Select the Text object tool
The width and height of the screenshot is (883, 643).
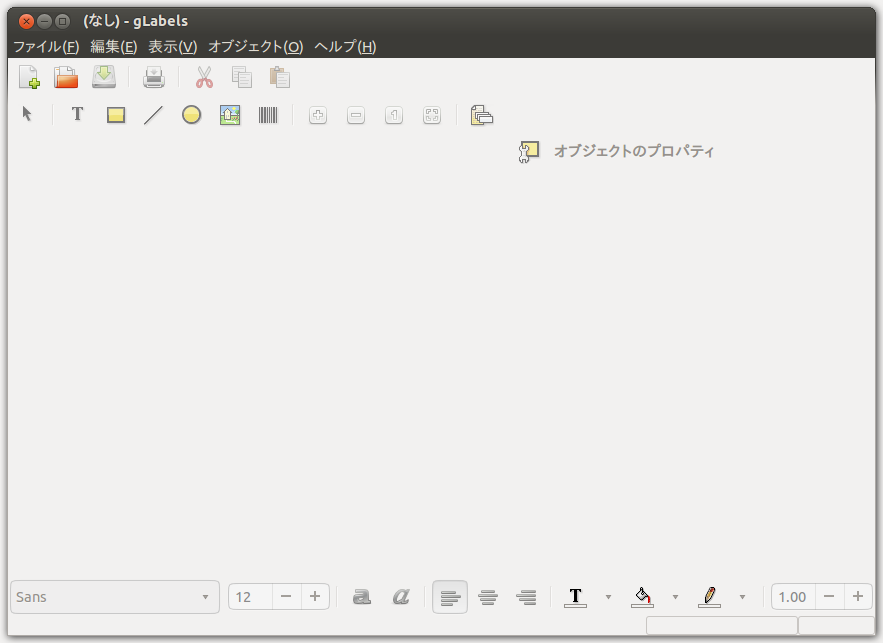point(77,114)
